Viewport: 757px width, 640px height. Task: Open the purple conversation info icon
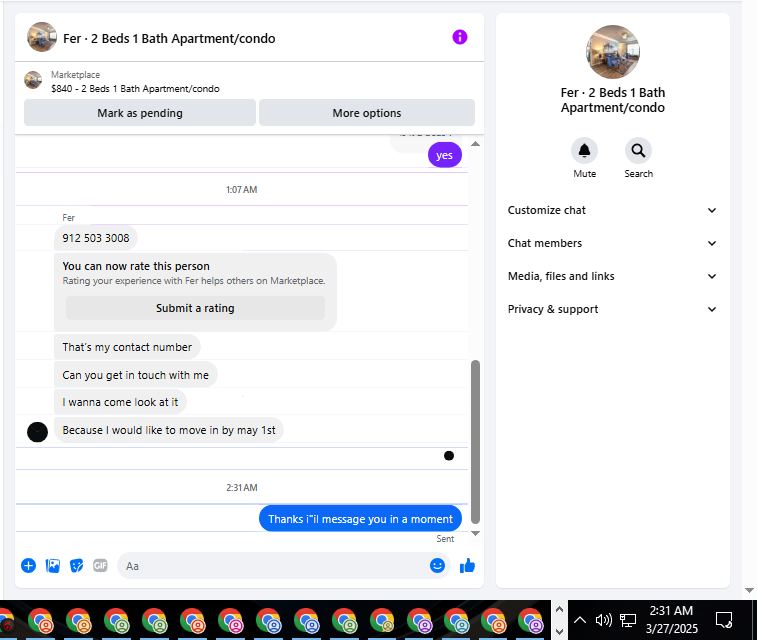[460, 37]
